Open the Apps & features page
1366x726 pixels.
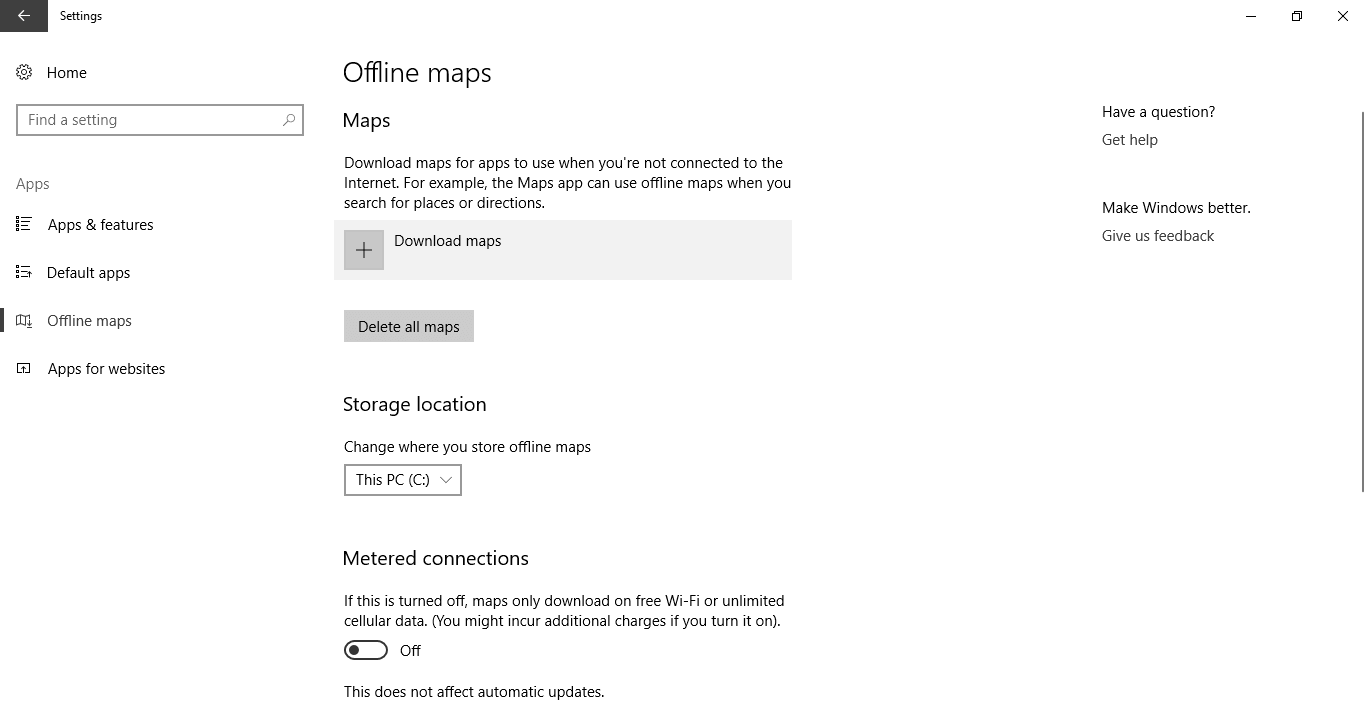point(100,225)
